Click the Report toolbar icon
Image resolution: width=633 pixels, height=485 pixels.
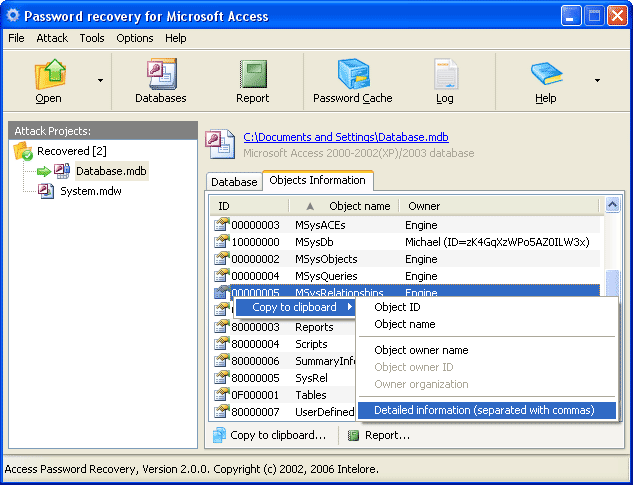253,74
